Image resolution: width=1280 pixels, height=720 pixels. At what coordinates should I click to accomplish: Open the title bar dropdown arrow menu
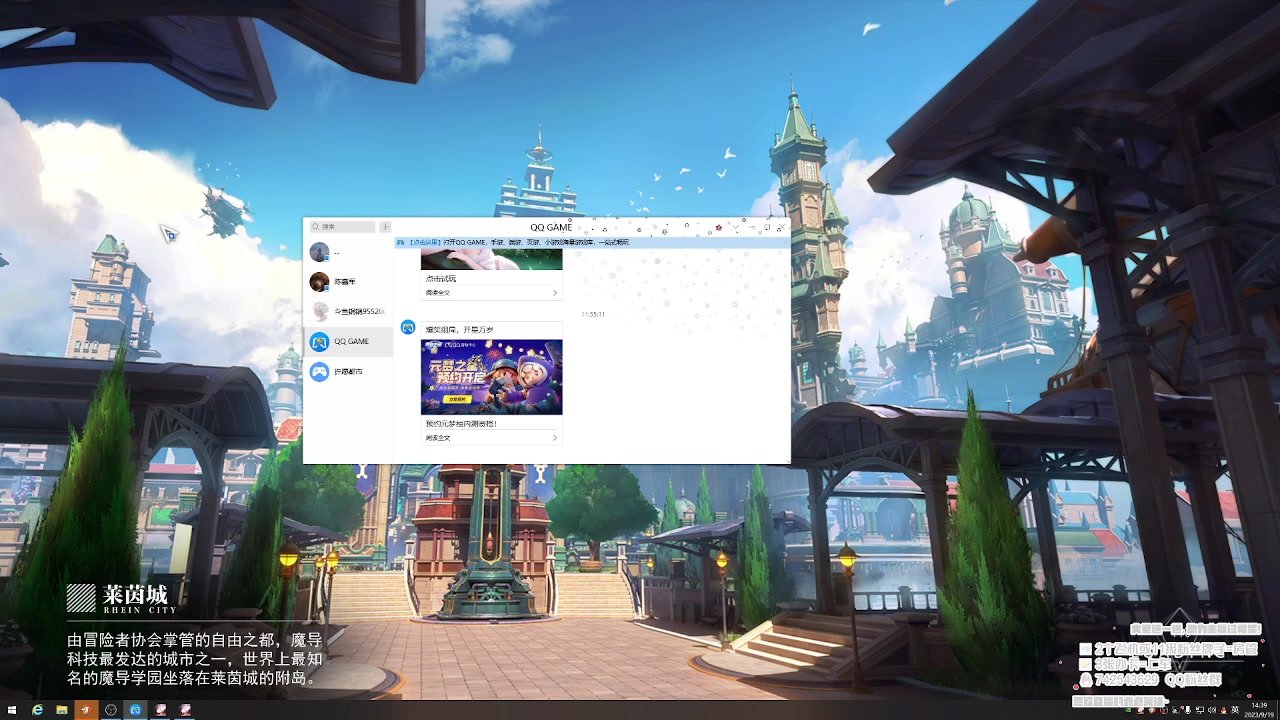click(x=736, y=227)
